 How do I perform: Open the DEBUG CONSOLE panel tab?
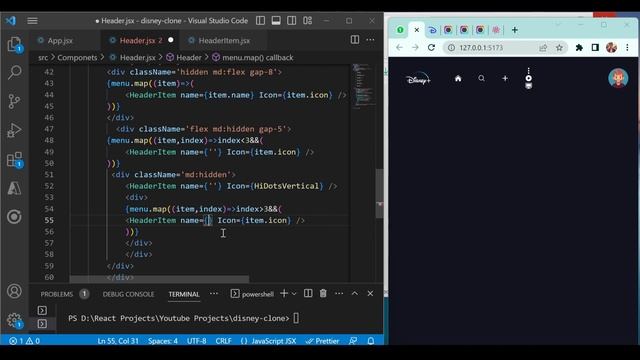point(128,294)
